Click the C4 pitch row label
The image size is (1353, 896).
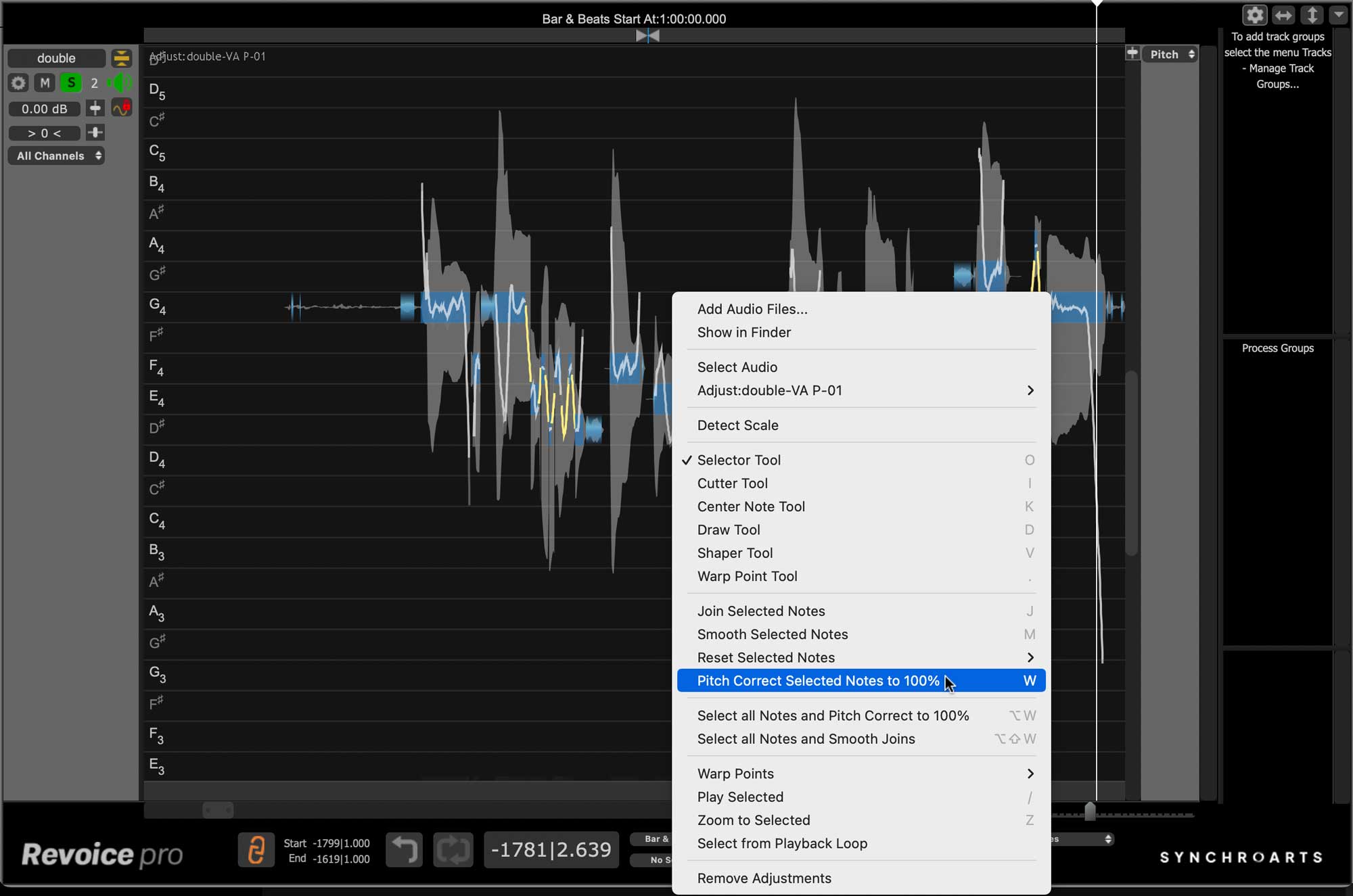pos(157,520)
